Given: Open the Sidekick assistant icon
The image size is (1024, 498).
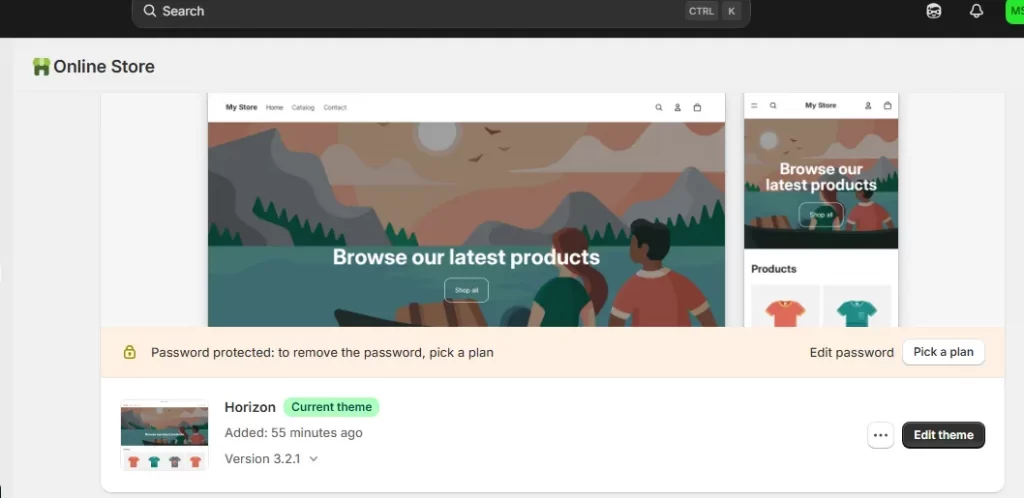Looking at the screenshot, I should coord(934,11).
